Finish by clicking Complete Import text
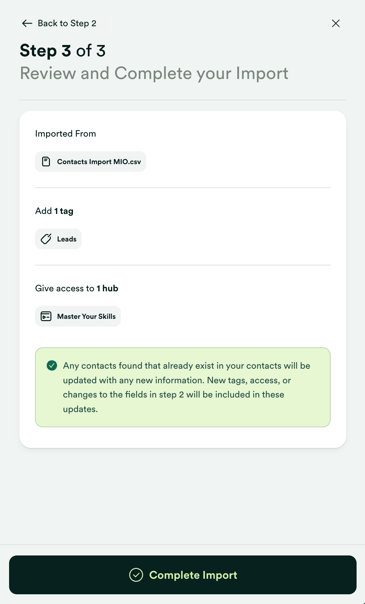Screen dimensions: 365x604 click(x=193, y=575)
